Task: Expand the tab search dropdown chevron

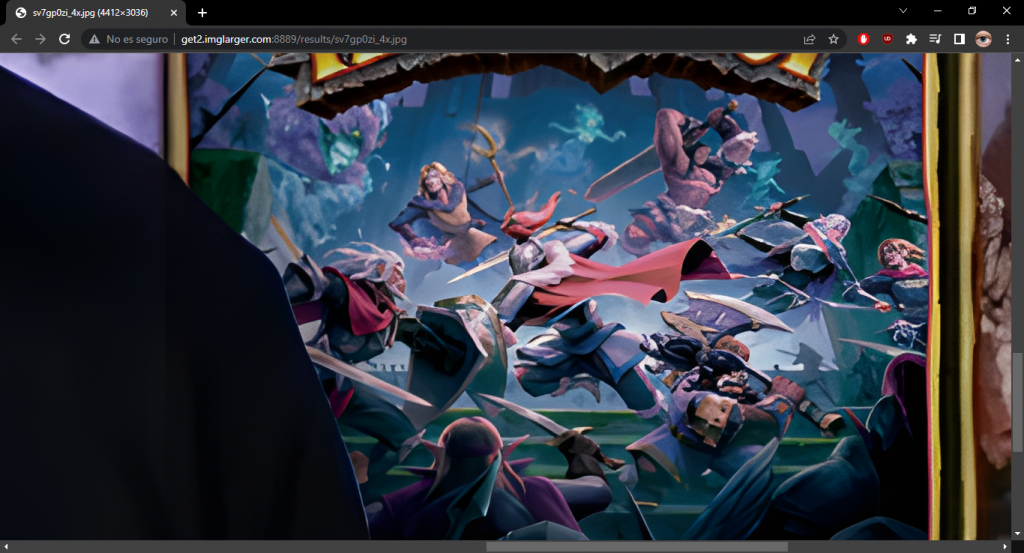Action: (903, 10)
